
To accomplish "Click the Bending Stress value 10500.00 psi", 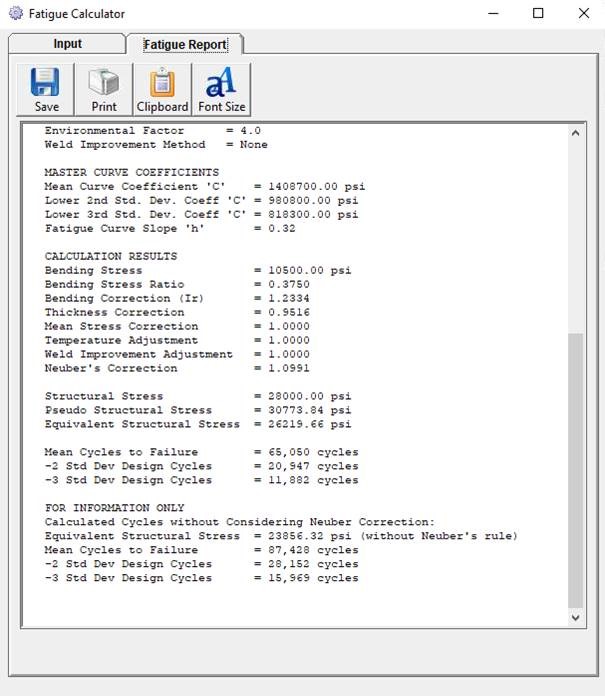I will 309,270.
